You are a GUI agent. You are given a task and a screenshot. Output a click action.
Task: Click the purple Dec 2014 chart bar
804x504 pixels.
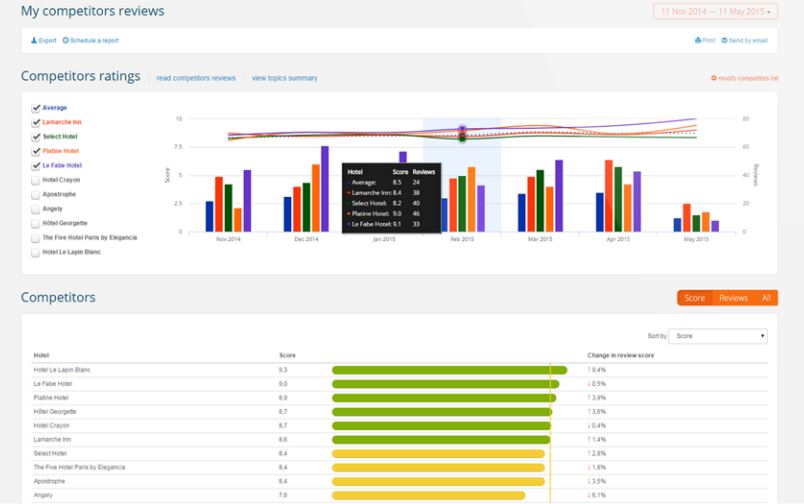click(x=325, y=189)
